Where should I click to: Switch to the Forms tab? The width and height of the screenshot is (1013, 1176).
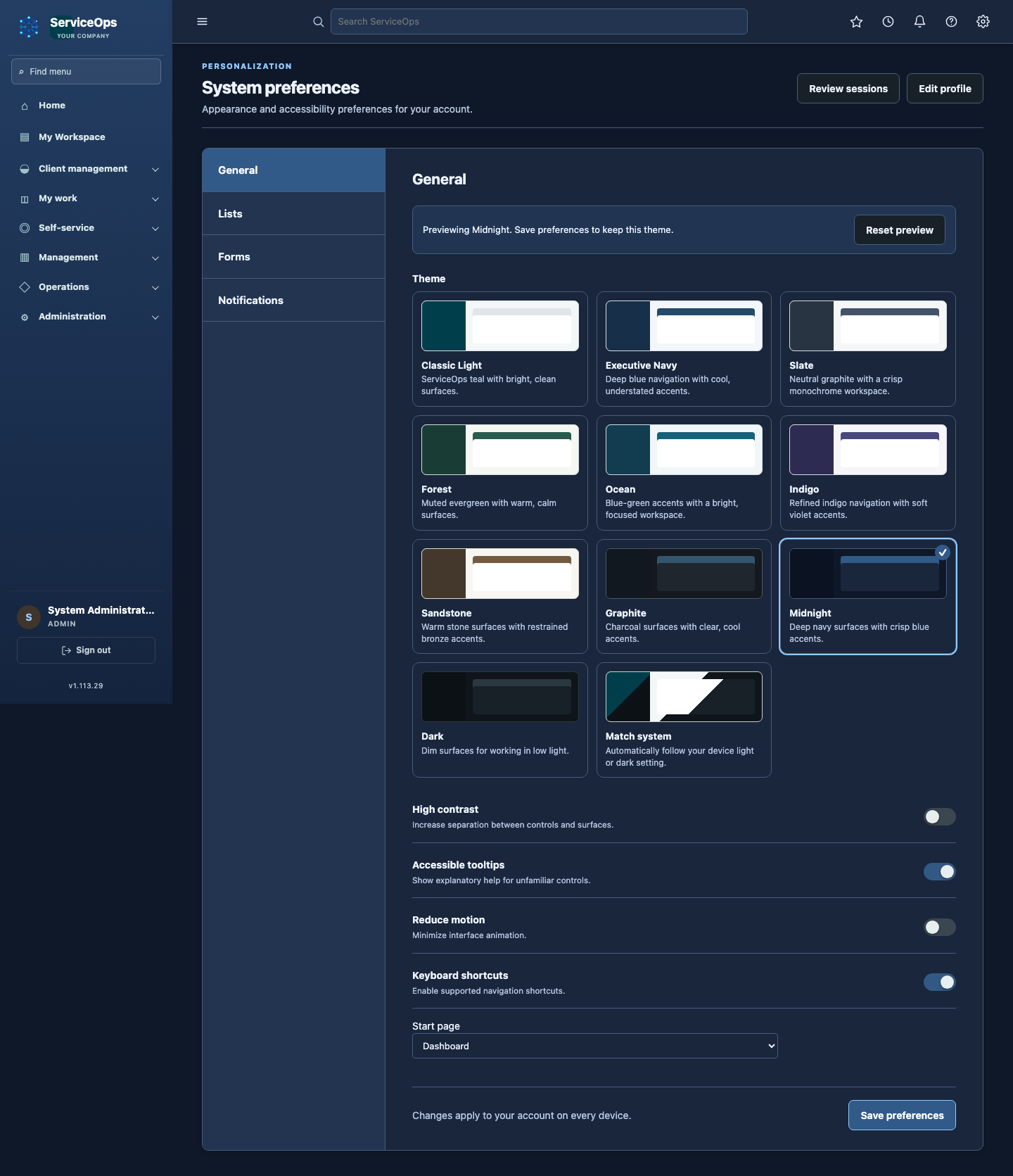pos(293,257)
